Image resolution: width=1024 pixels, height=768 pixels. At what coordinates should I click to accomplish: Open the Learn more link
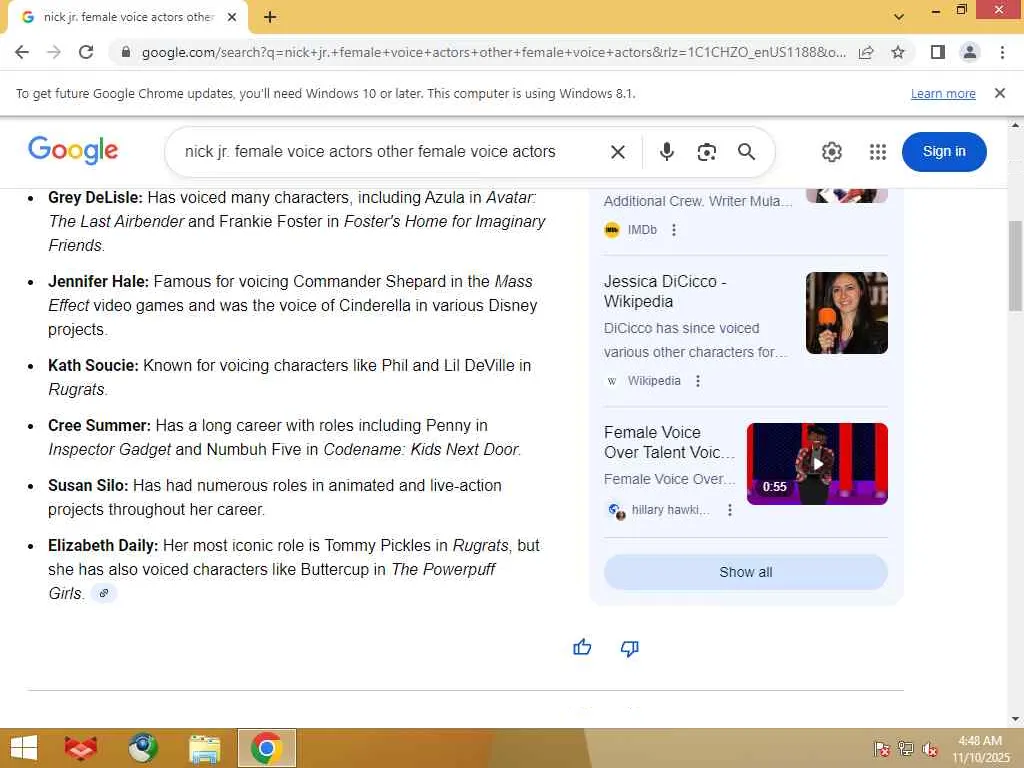coord(943,93)
